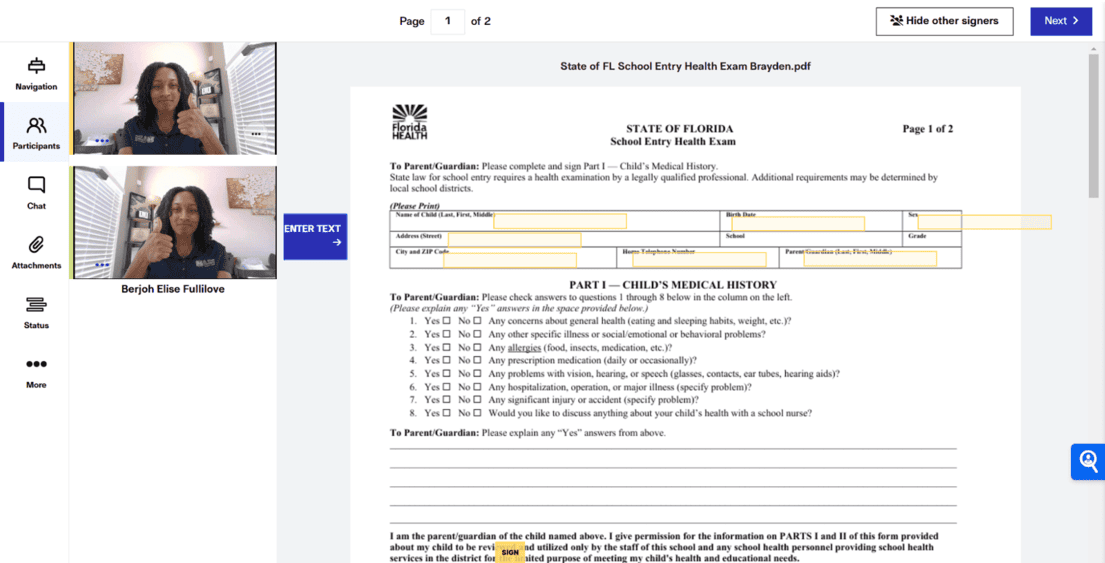
Task: Click Hide other signers button
Action: point(944,21)
